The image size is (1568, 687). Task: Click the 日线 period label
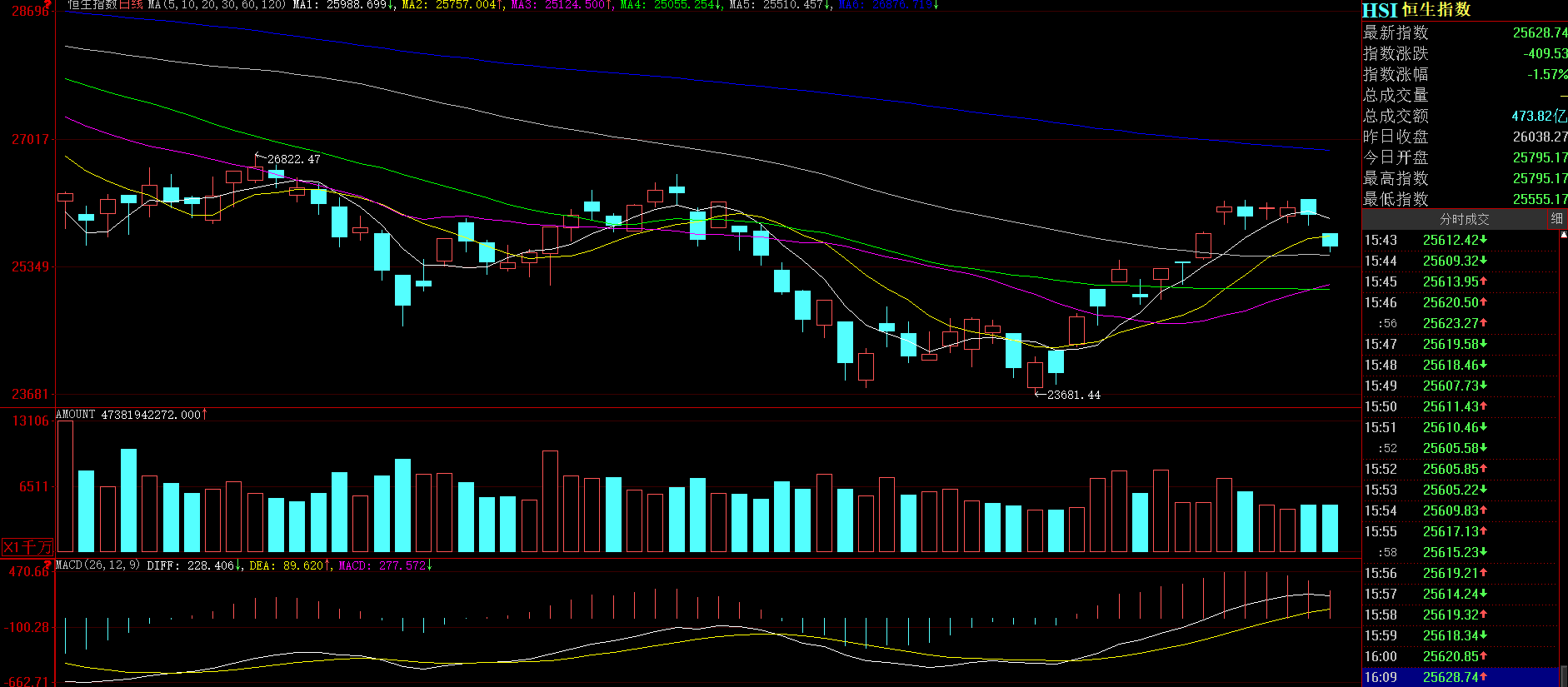click(x=132, y=5)
